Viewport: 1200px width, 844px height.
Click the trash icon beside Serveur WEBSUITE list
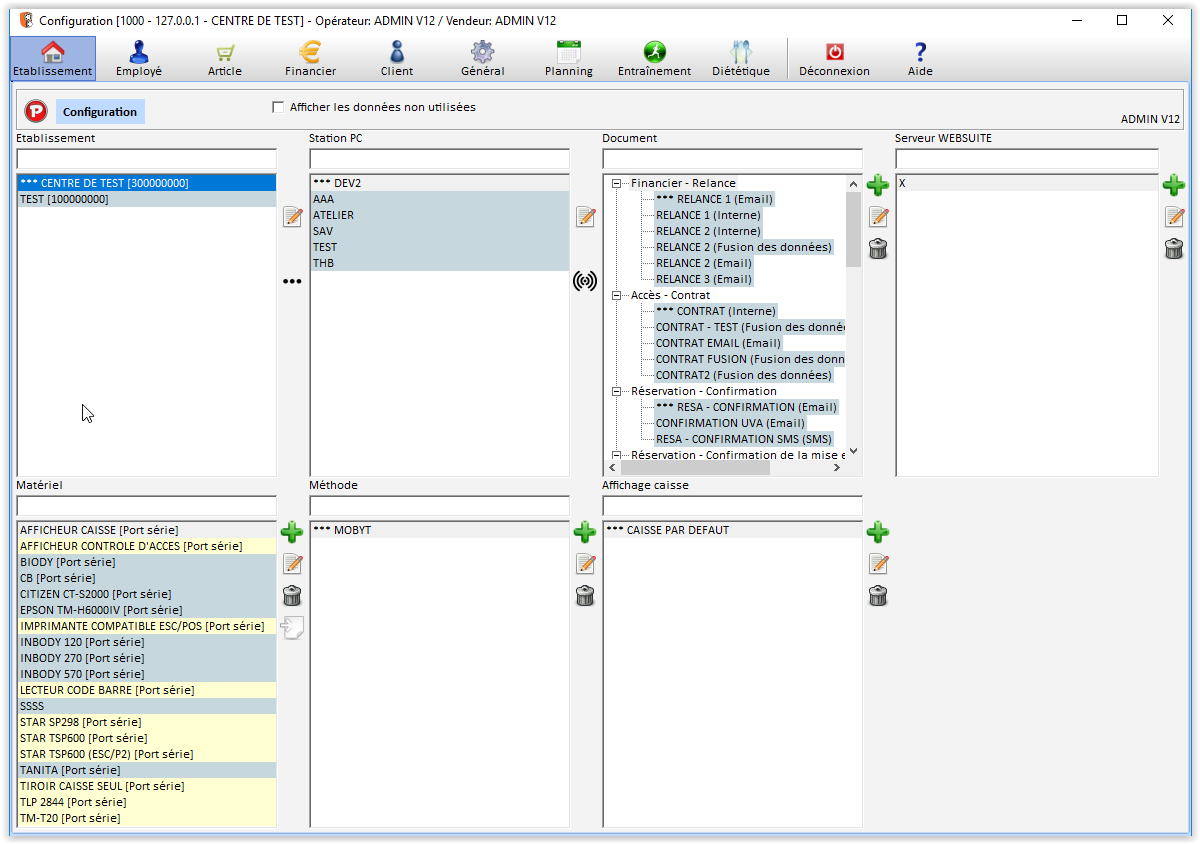pyautogui.click(x=1174, y=249)
